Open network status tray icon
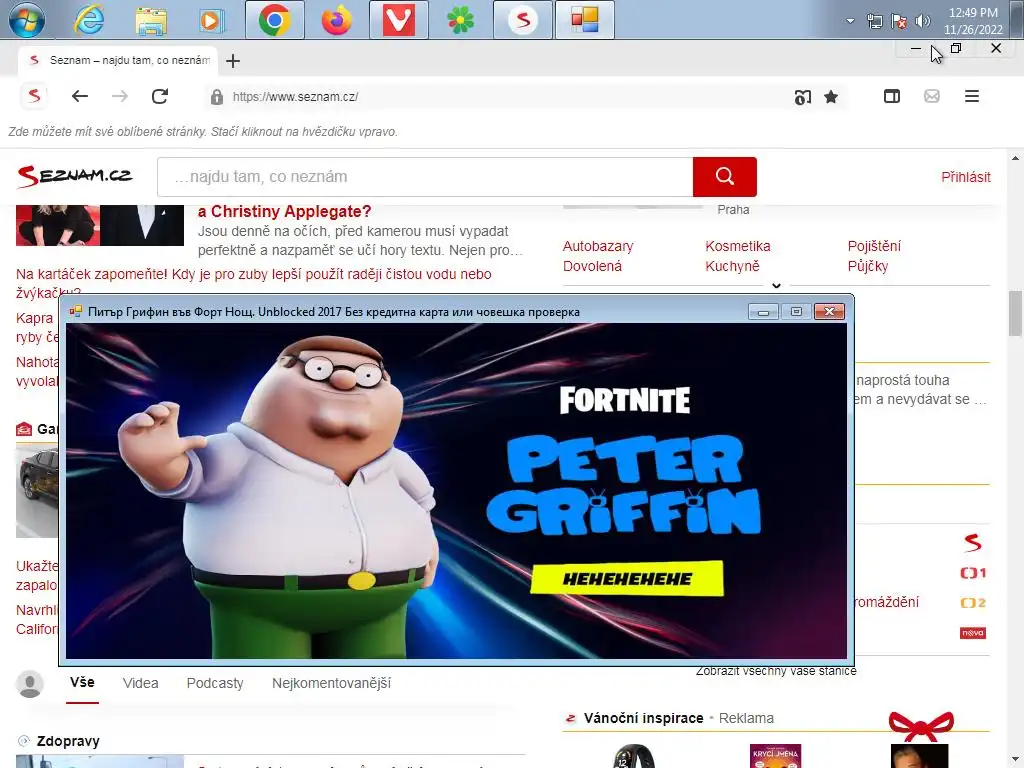Screen dimensions: 1024x768 (874, 22)
